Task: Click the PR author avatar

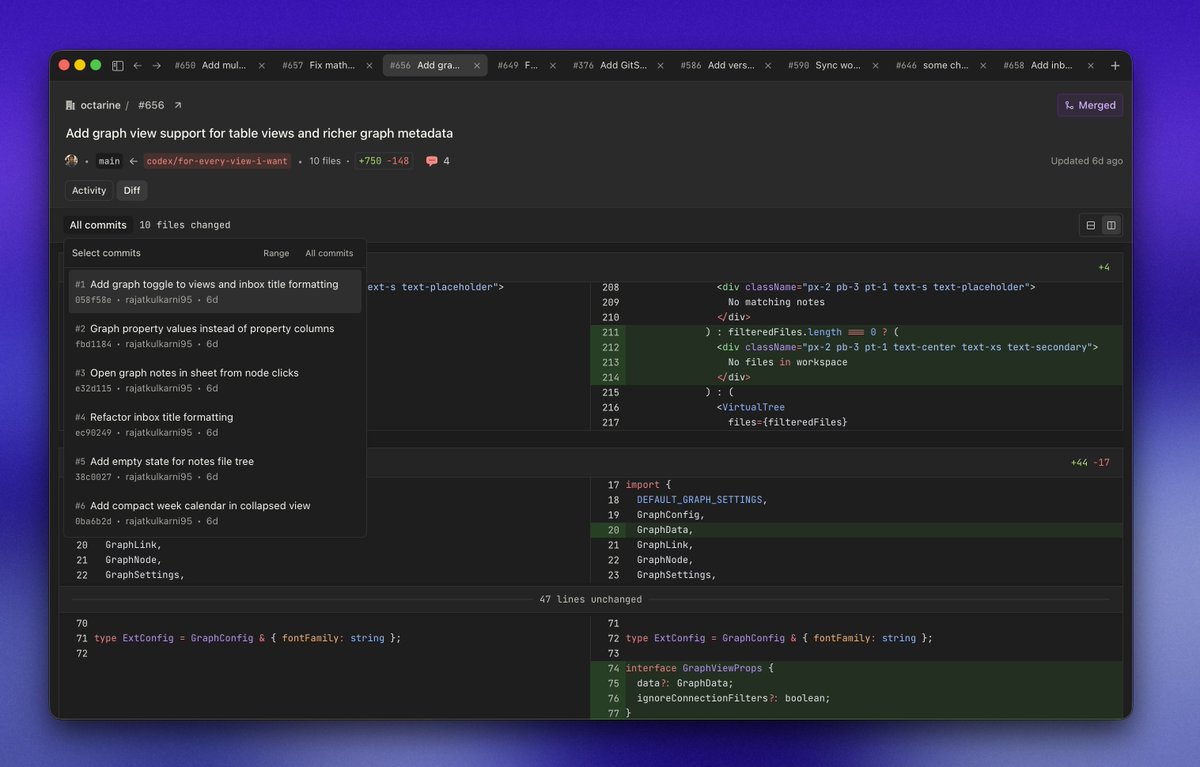Action: (x=71, y=161)
